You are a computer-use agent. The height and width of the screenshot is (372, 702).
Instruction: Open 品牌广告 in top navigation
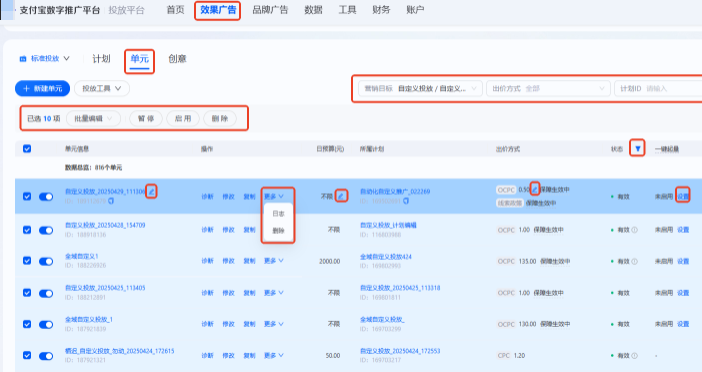coord(270,10)
